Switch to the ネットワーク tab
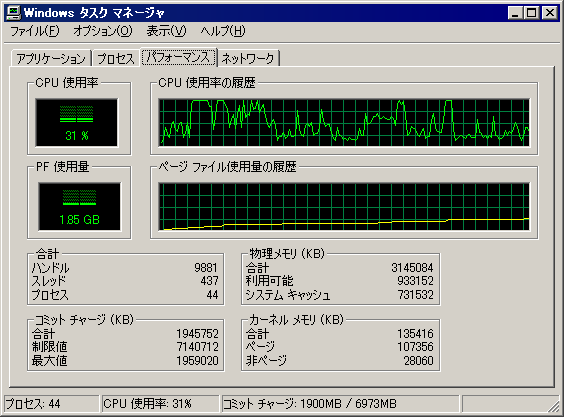This screenshot has height=417, width=564. click(248, 58)
